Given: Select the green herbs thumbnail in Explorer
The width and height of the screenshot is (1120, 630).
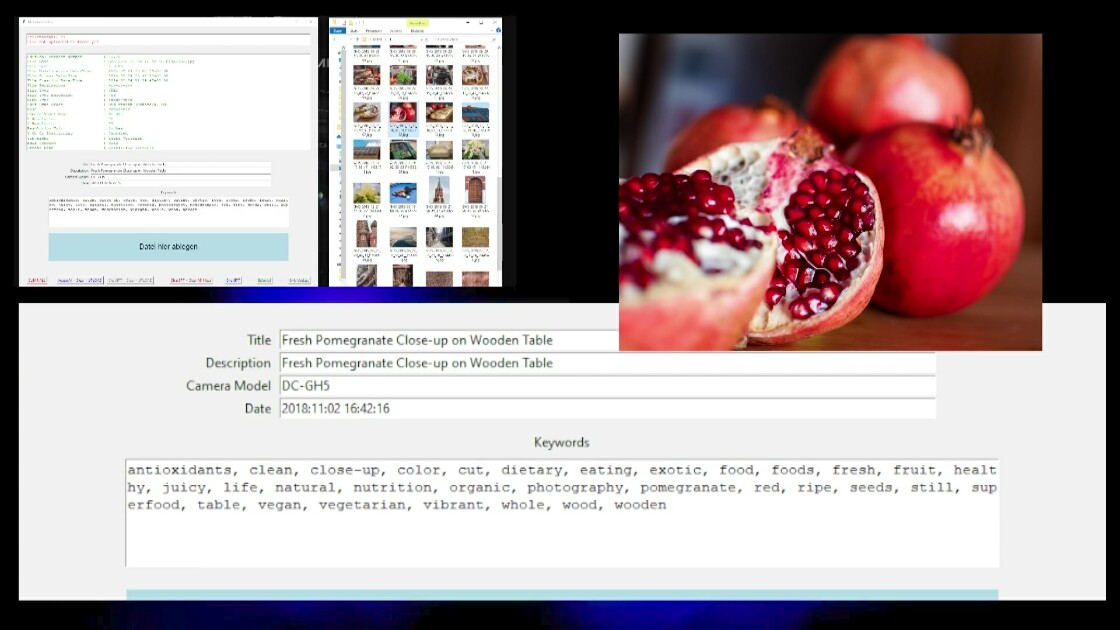Looking at the screenshot, I should pos(403,76).
